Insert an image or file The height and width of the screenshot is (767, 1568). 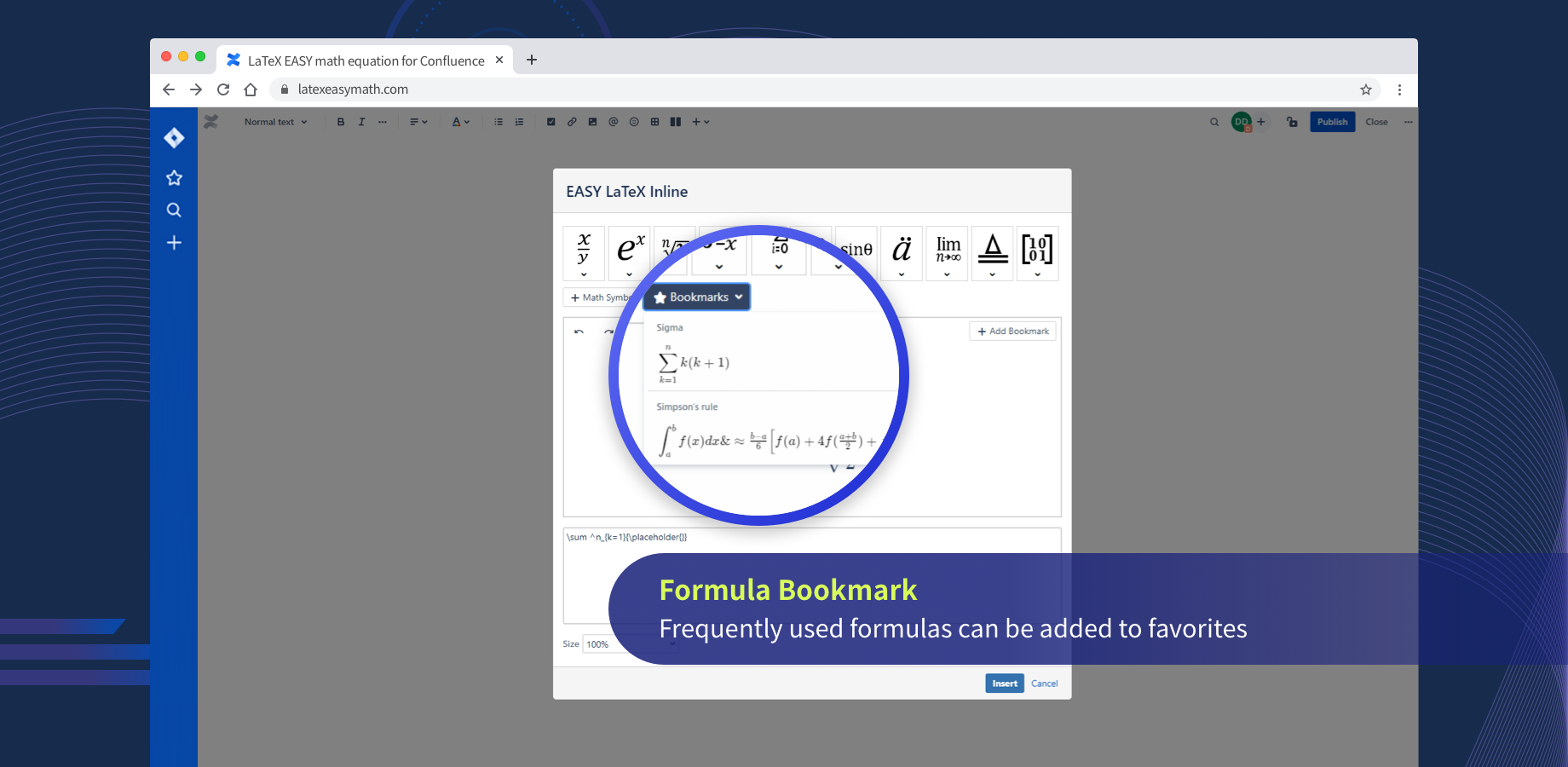coord(592,122)
